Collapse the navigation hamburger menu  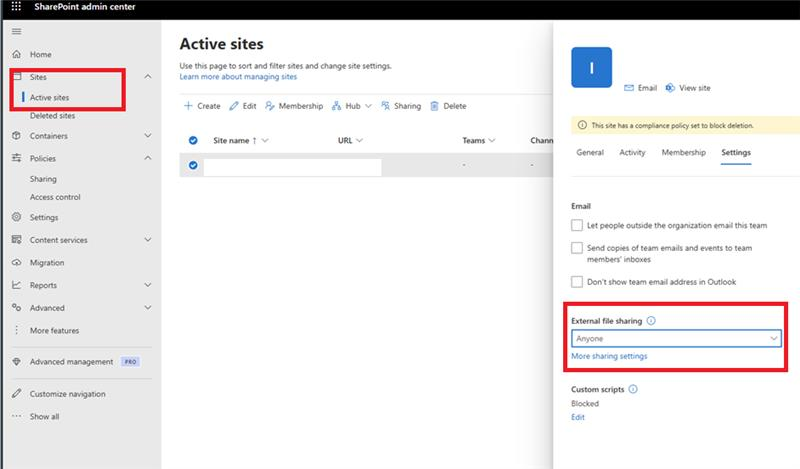point(16,31)
